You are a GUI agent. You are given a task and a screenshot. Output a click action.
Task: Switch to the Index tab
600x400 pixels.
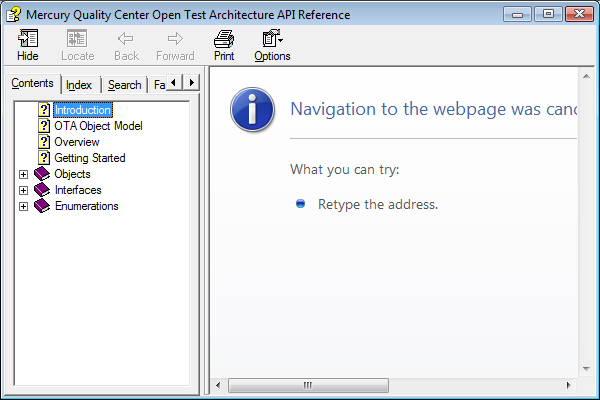[79, 85]
